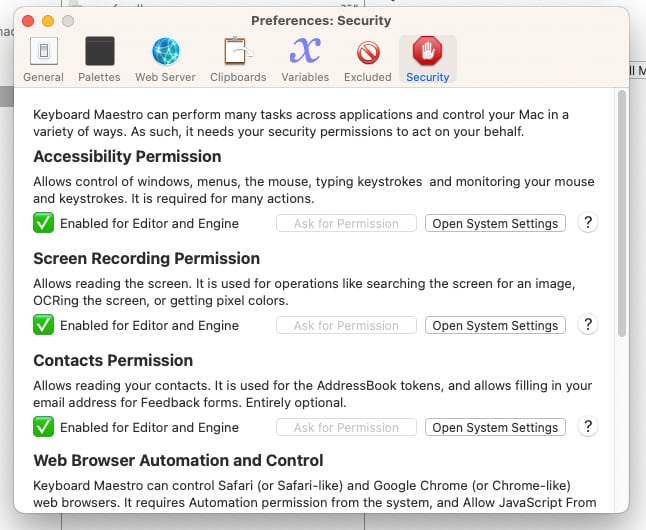Open the Clipboards preferences icon
Viewport: 646px width, 530px height.
[238, 51]
